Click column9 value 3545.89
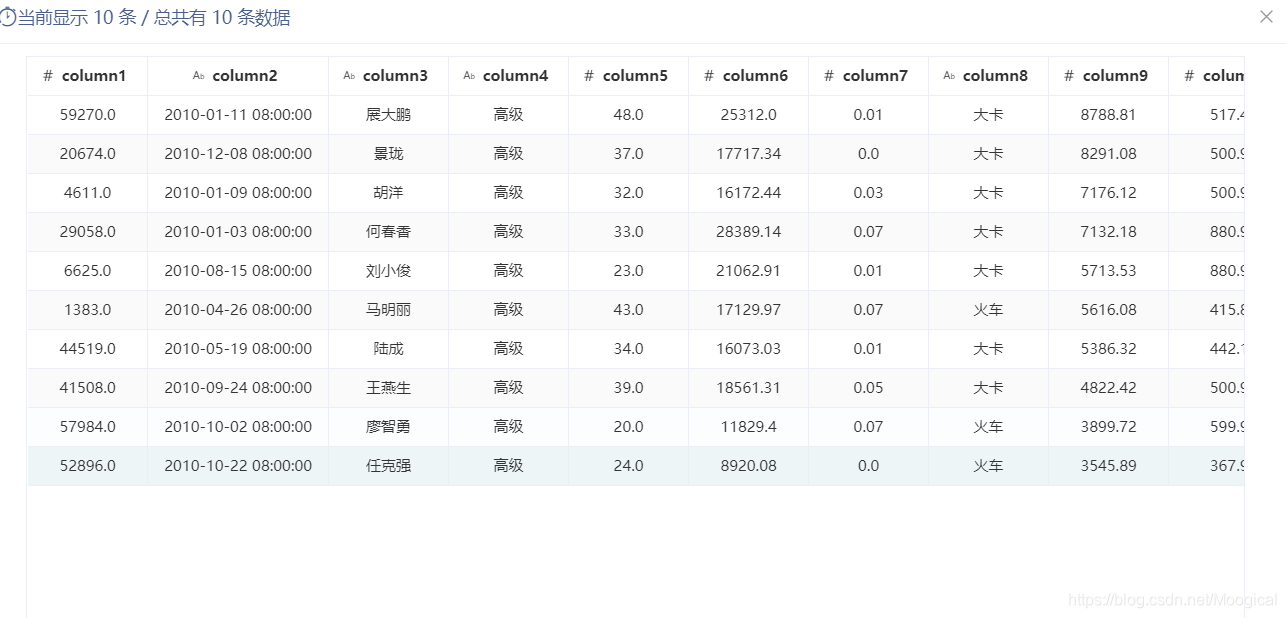Image resolution: width=1286 pixels, height=618 pixels. coord(1108,466)
